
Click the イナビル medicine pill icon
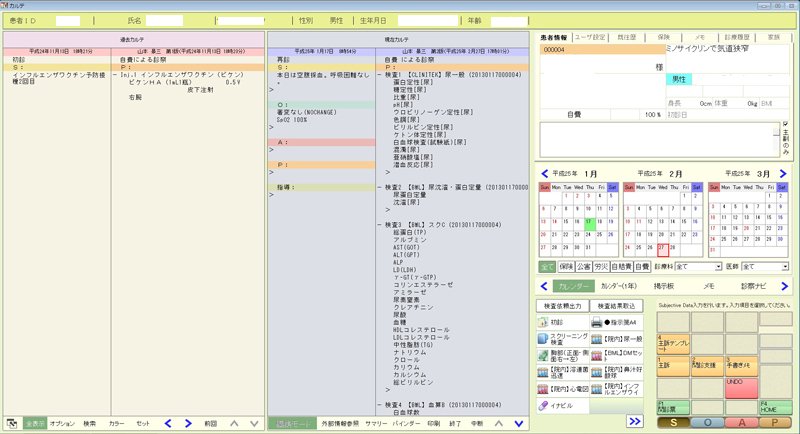[x=543, y=405]
